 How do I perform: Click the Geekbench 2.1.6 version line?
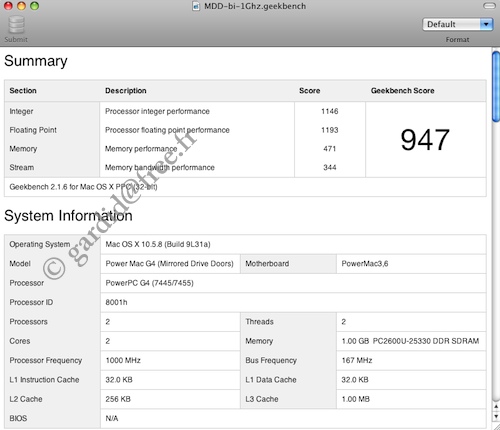click(x=83, y=187)
